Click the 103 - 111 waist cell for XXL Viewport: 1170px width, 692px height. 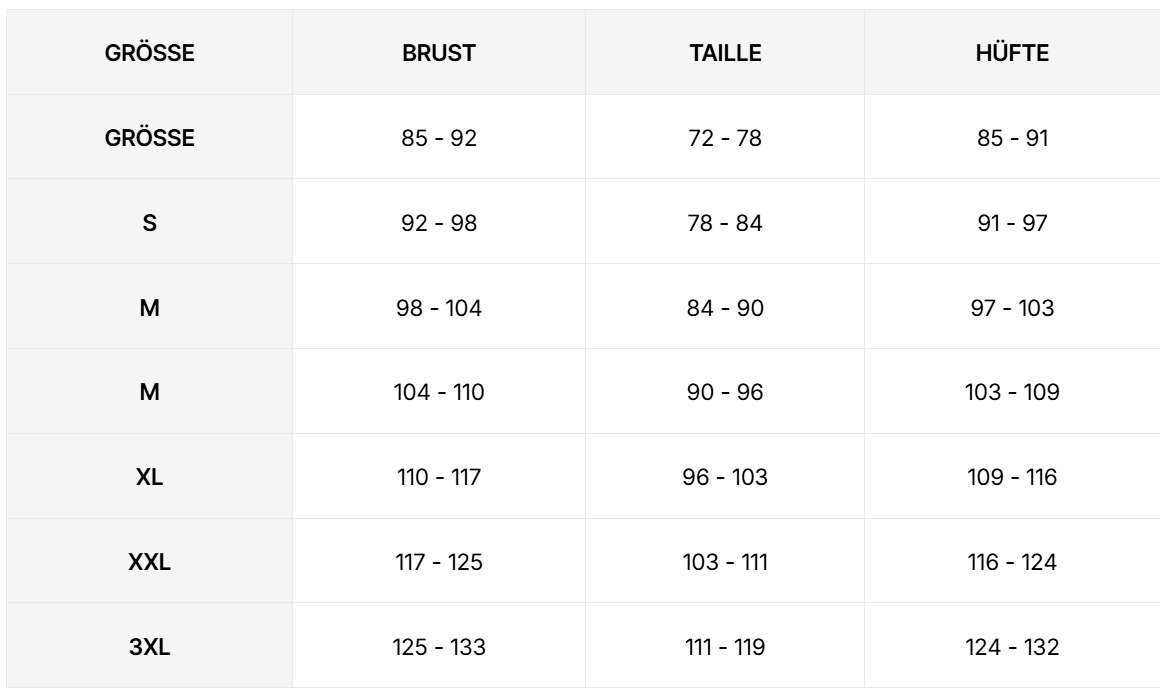point(726,562)
